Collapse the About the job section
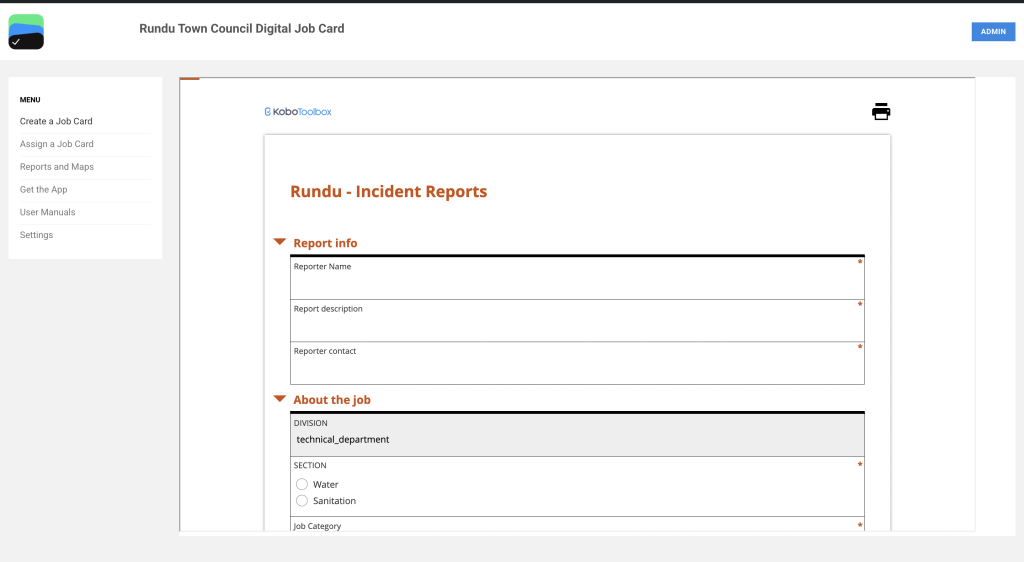This screenshot has height=562, width=1024. tap(280, 399)
